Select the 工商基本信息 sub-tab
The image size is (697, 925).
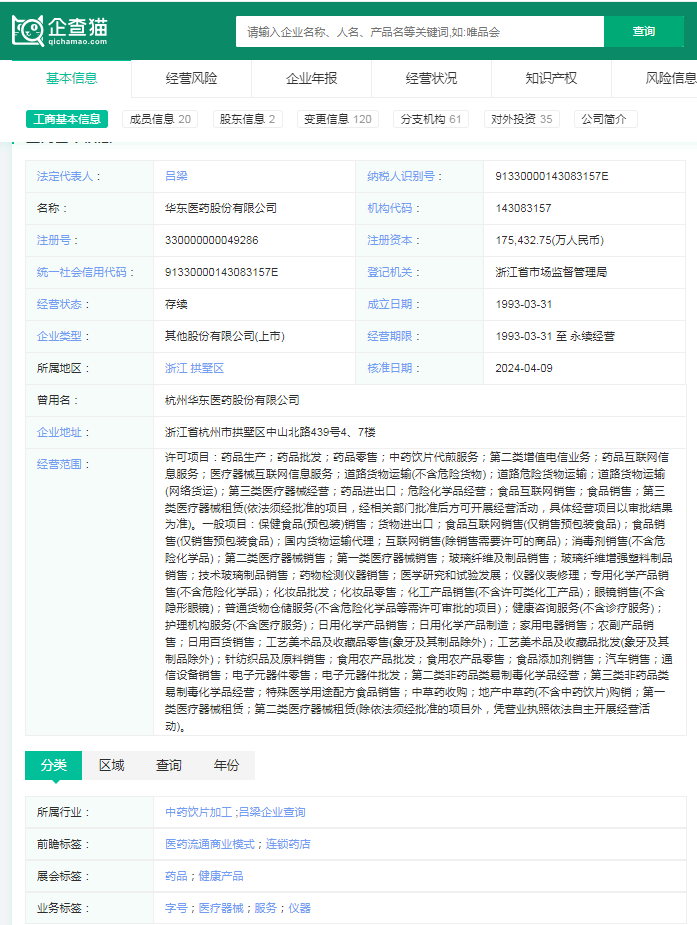click(67, 119)
